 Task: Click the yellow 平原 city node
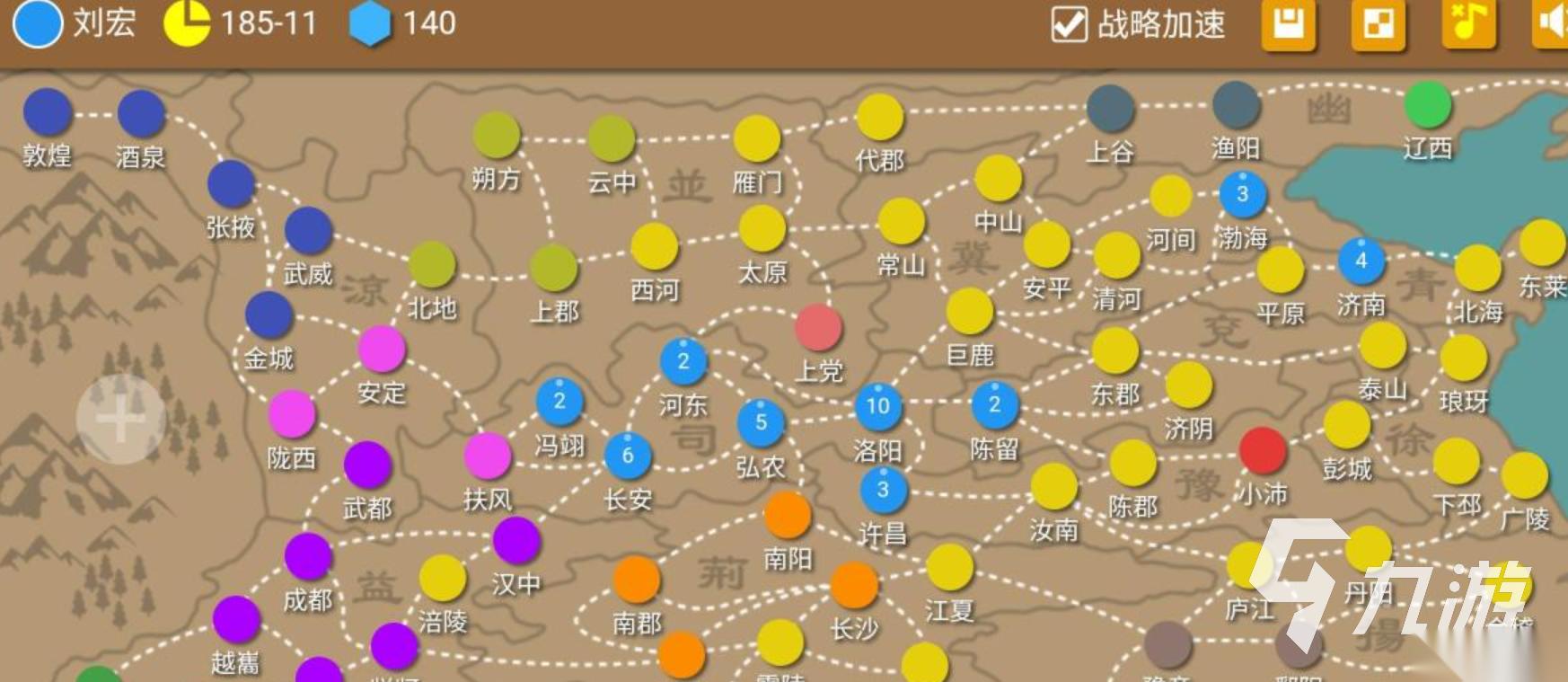coord(1281,270)
